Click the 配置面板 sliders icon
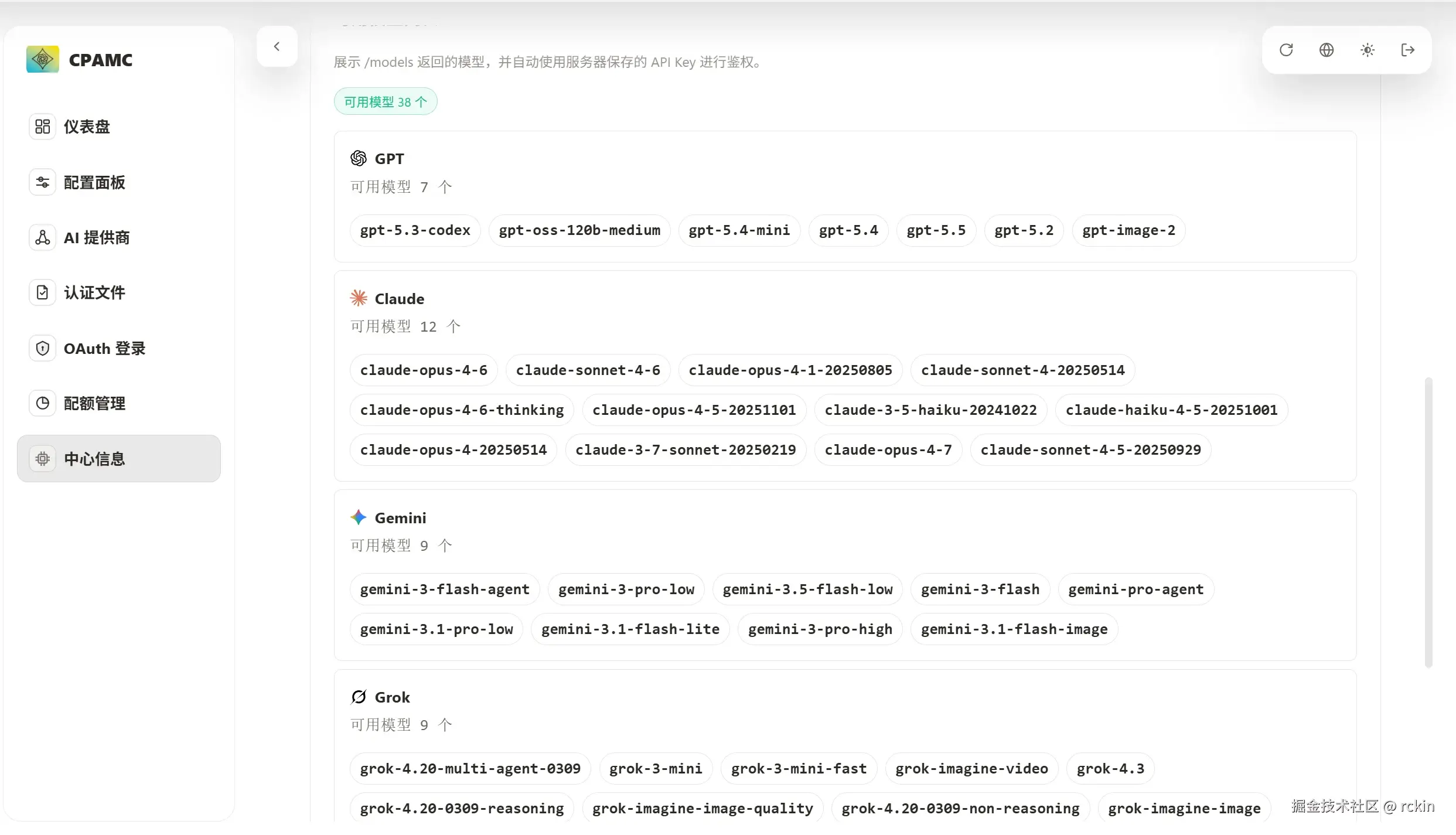Viewport: 1456px width, 835px height. click(x=42, y=182)
